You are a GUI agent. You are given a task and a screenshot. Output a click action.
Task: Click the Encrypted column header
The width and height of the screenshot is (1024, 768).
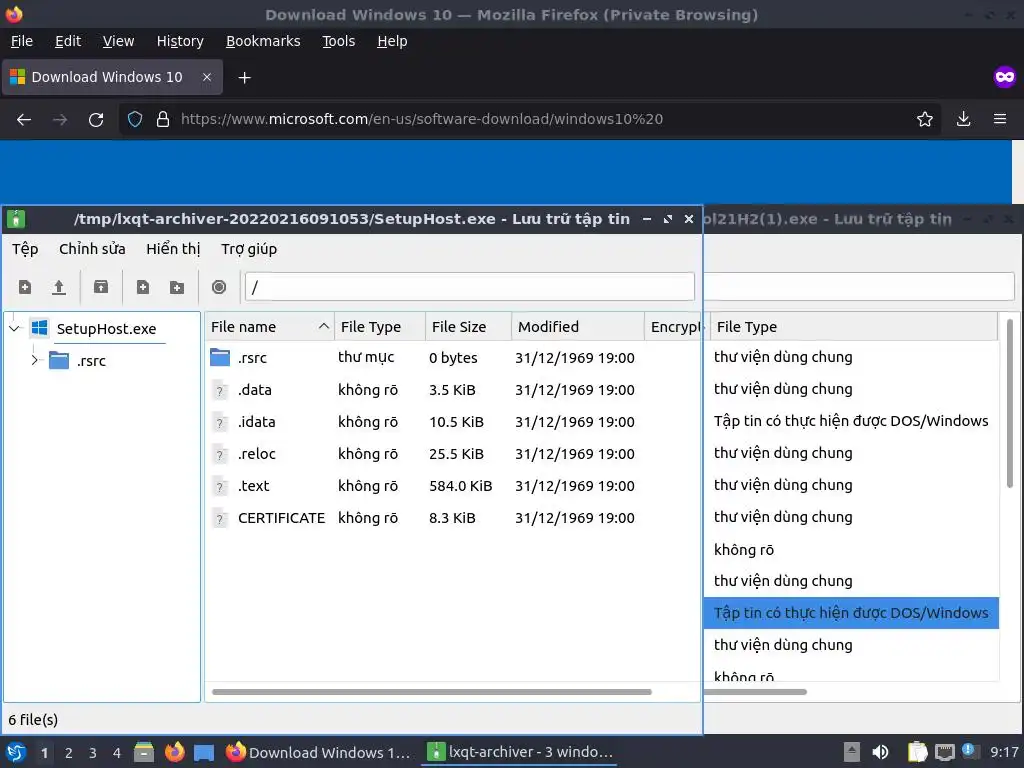673,327
